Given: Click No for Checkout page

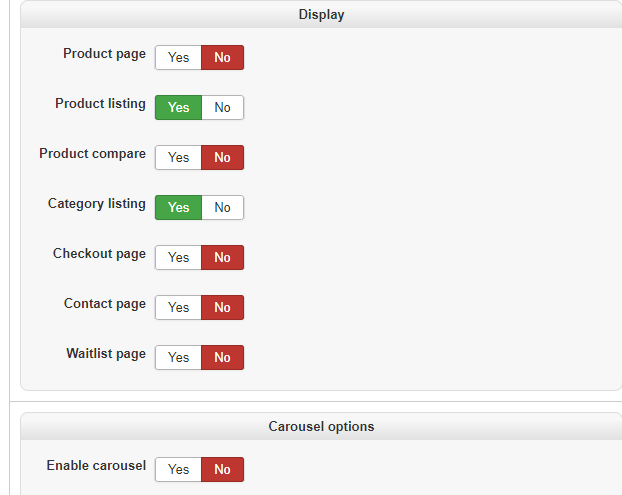Looking at the screenshot, I should point(222,258).
